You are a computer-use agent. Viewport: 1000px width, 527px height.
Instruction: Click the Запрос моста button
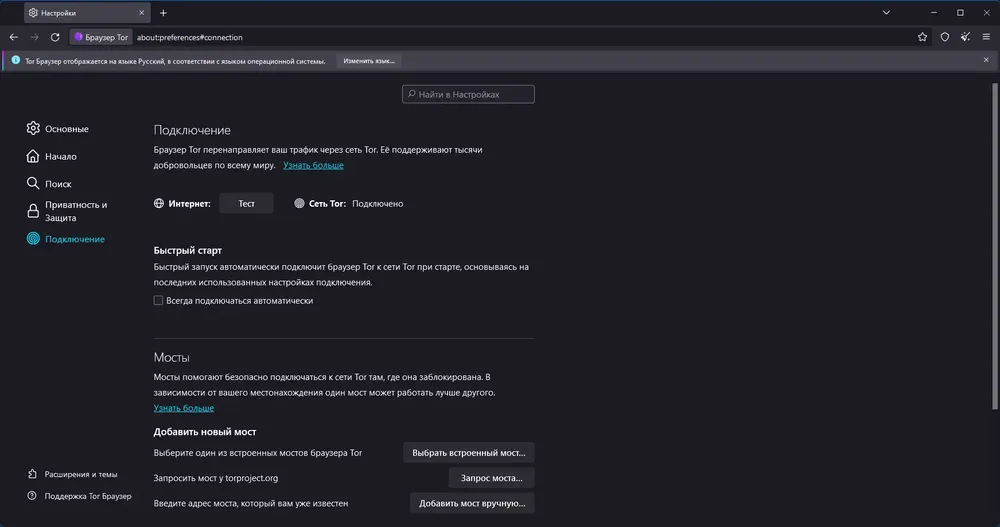[x=492, y=478]
